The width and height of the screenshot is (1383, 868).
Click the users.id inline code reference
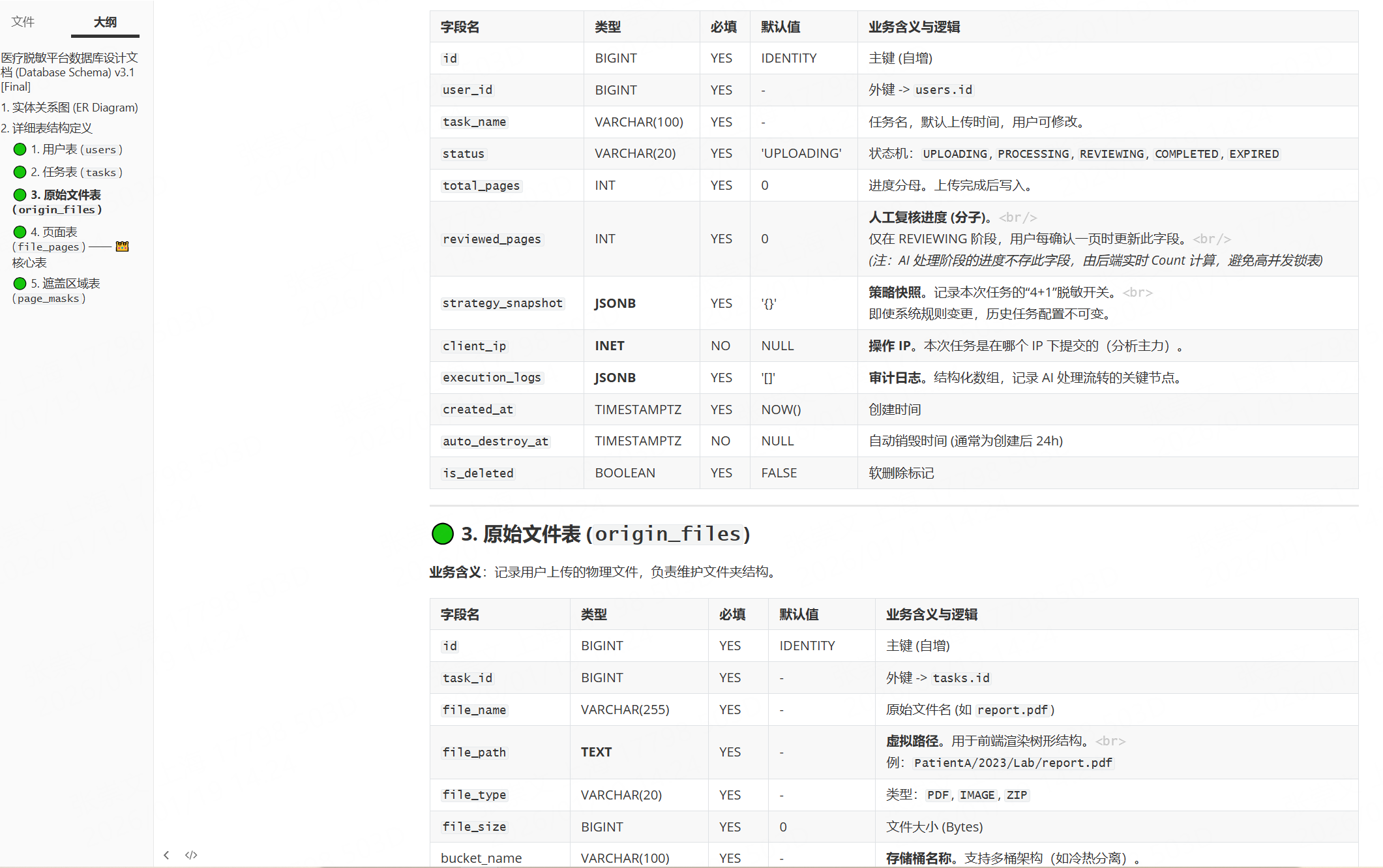(943, 90)
